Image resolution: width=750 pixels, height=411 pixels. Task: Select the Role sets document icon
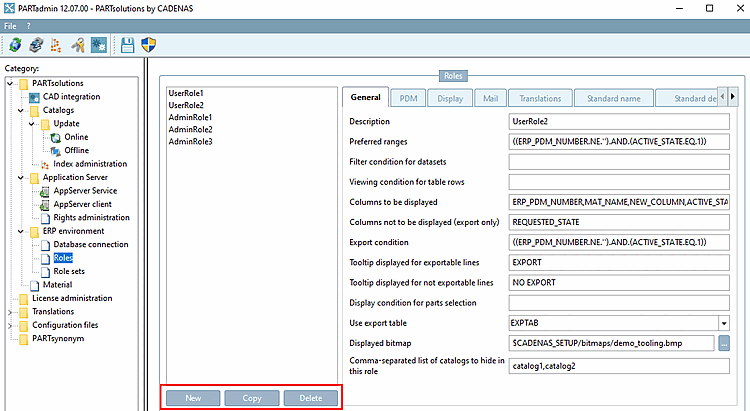pyautogui.click(x=45, y=272)
